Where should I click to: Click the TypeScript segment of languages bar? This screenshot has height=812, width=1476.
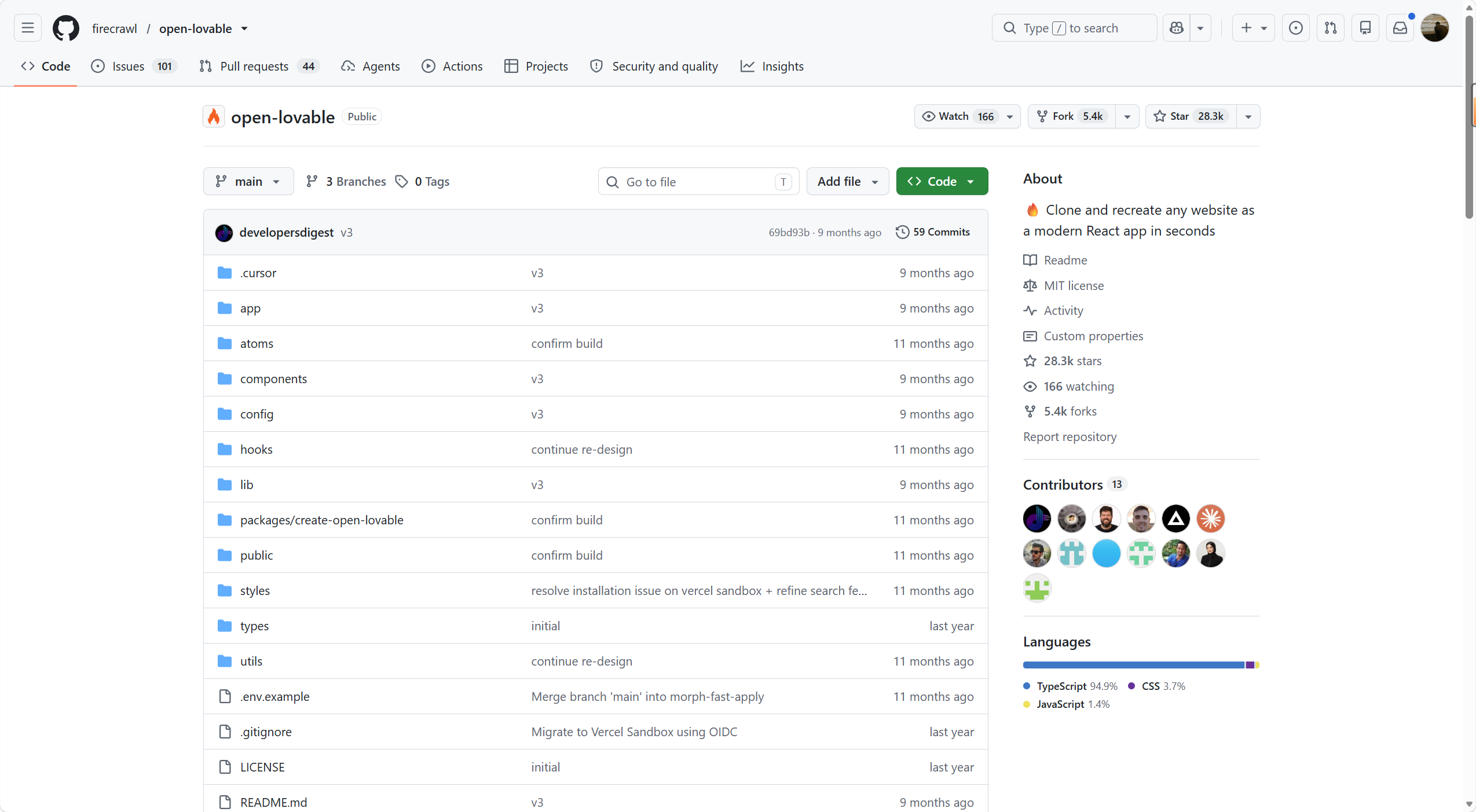click(x=1134, y=665)
